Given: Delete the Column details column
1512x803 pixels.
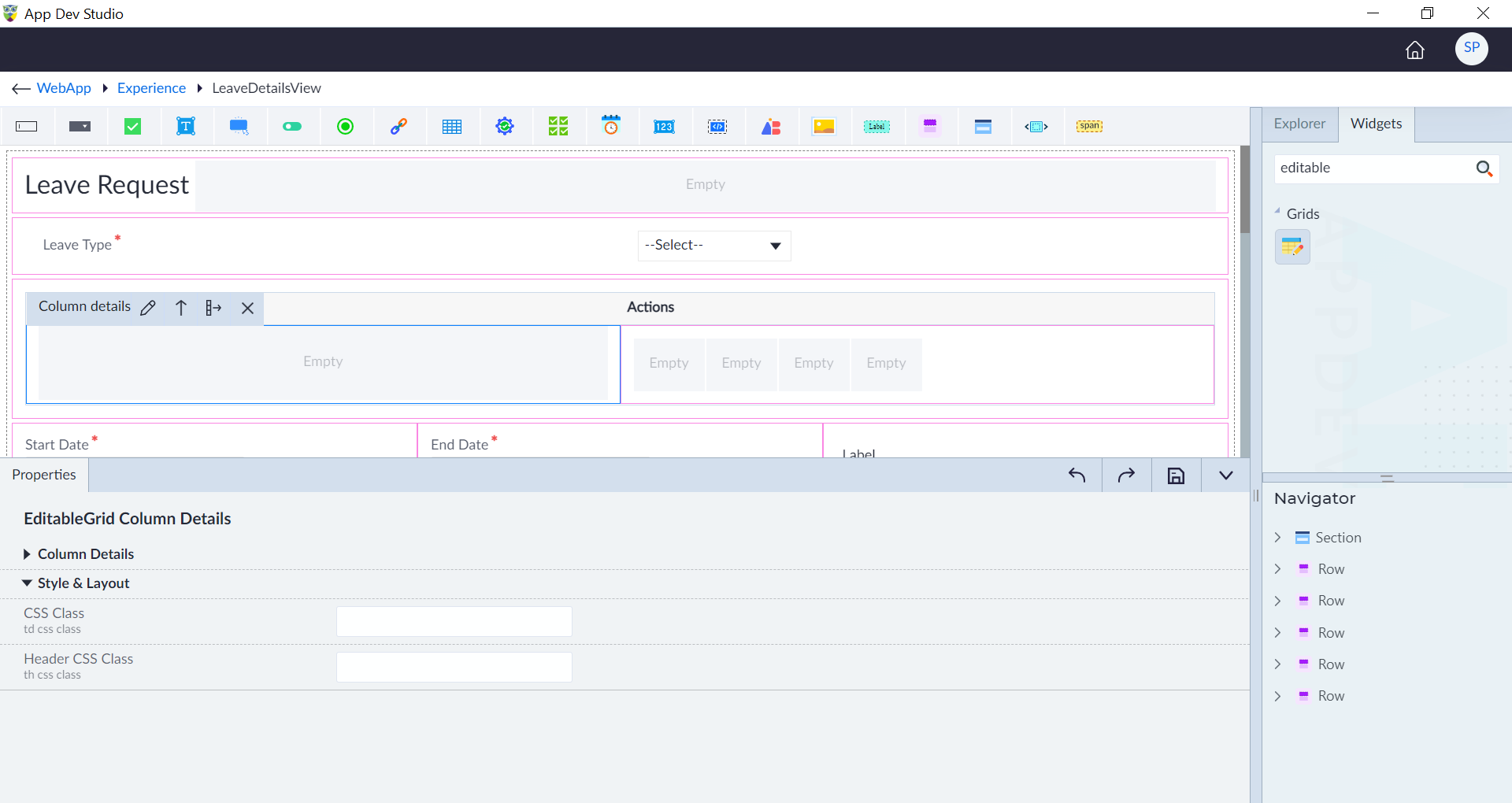Looking at the screenshot, I should click(x=247, y=308).
